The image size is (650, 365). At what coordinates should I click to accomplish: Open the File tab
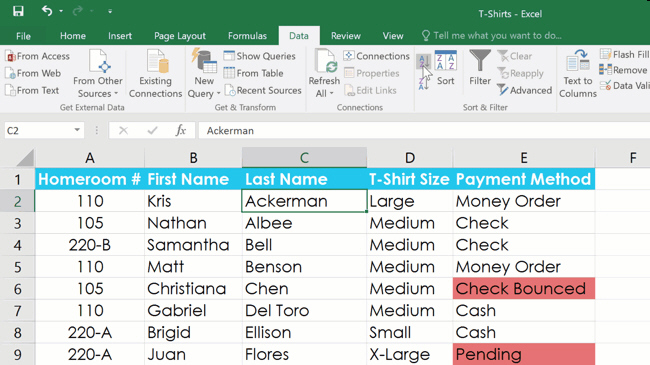(23, 36)
